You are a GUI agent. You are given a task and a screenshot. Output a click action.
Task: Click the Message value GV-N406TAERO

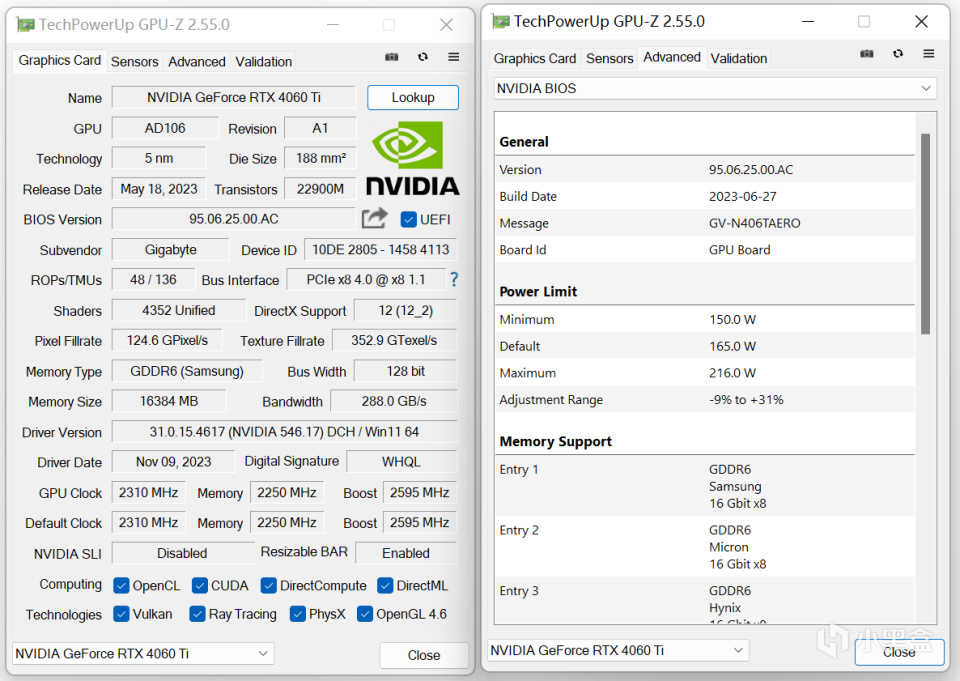(754, 224)
